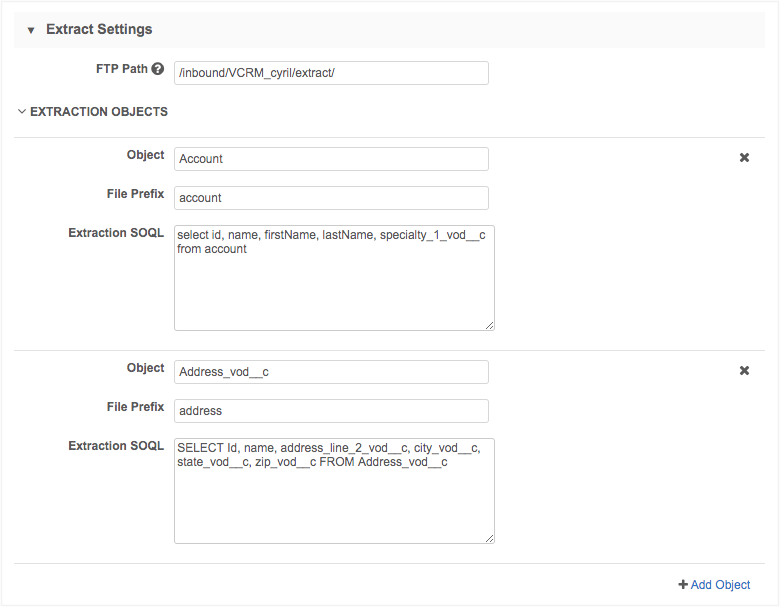Click the Extract Settings header title
Viewport: 781px width, 608px height.
click(x=99, y=30)
